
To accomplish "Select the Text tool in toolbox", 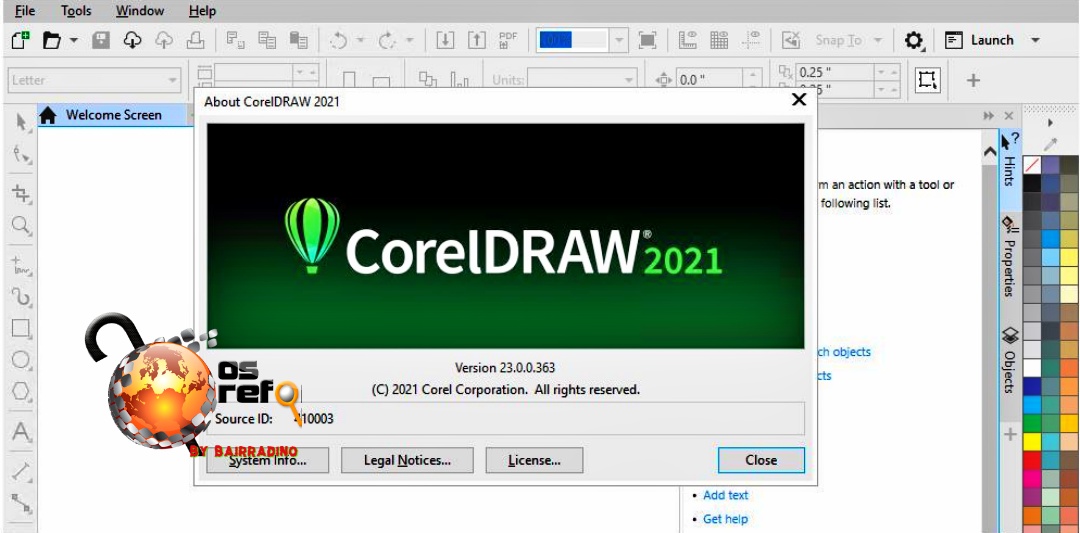I will 22,432.
